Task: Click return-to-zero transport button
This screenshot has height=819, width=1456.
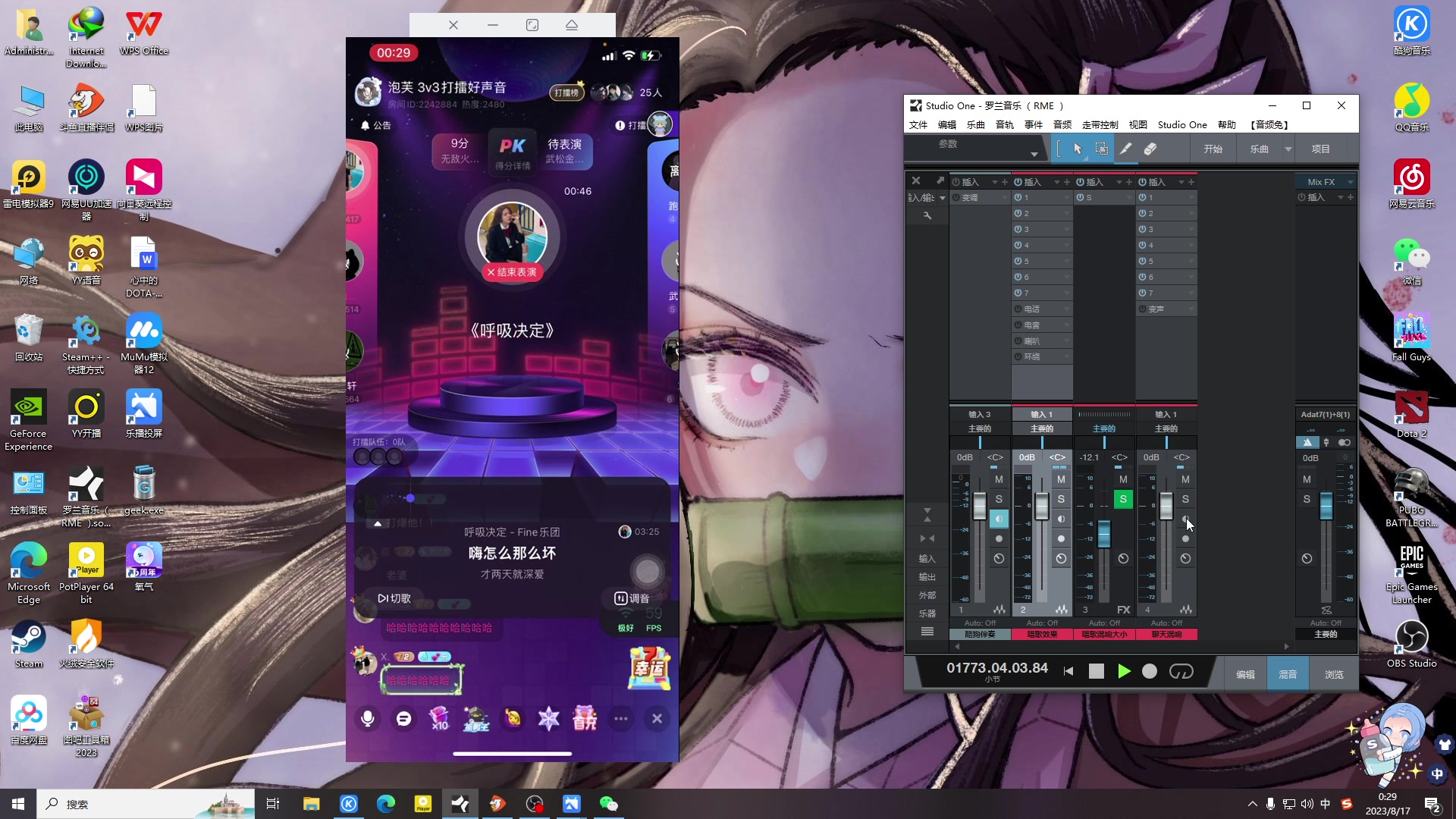Action: tap(1069, 671)
